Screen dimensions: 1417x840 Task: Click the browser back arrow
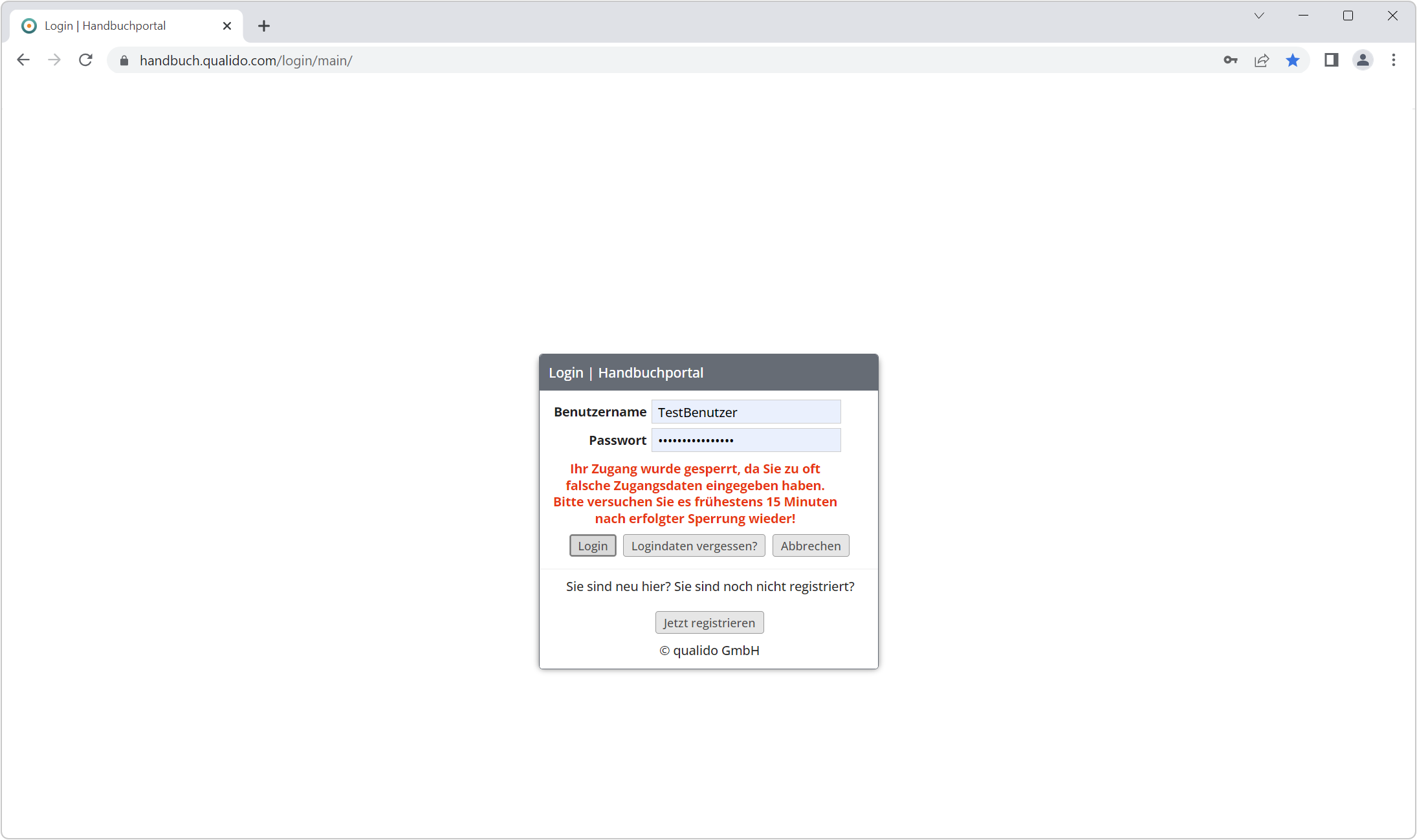[x=23, y=60]
